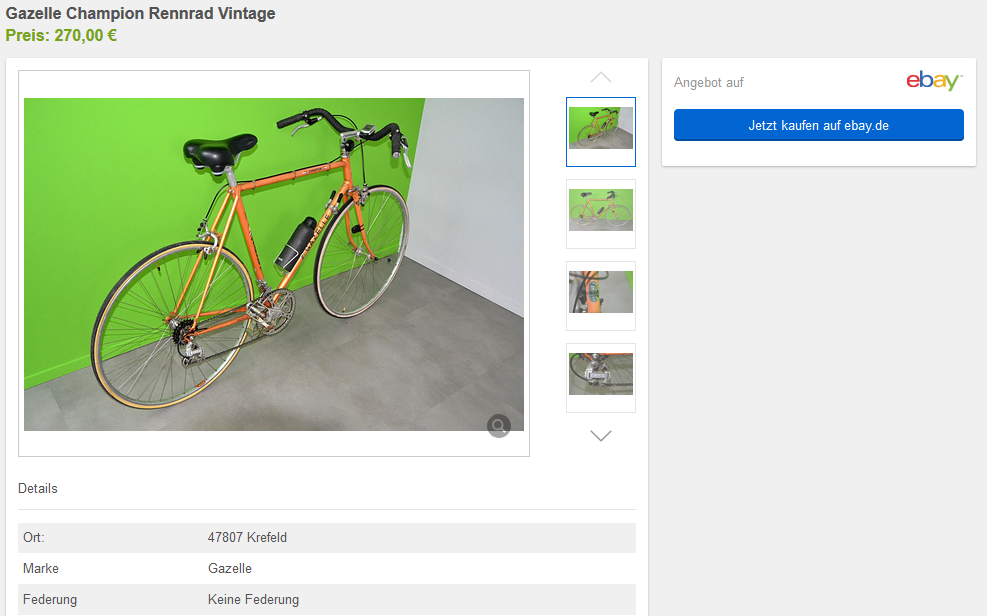This screenshot has width=987, height=616.
Task: Show the second thumbnail side-view photo
Action: point(601,213)
